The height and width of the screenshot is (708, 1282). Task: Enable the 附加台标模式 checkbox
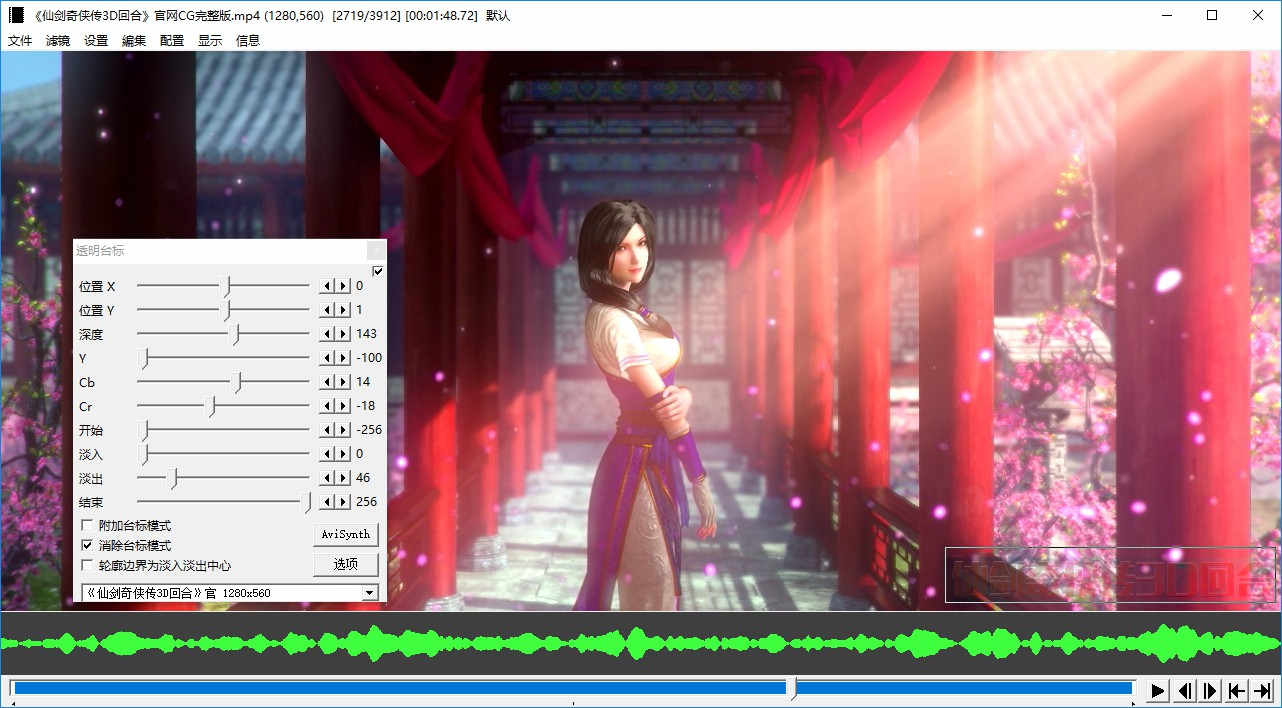click(87, 526)
